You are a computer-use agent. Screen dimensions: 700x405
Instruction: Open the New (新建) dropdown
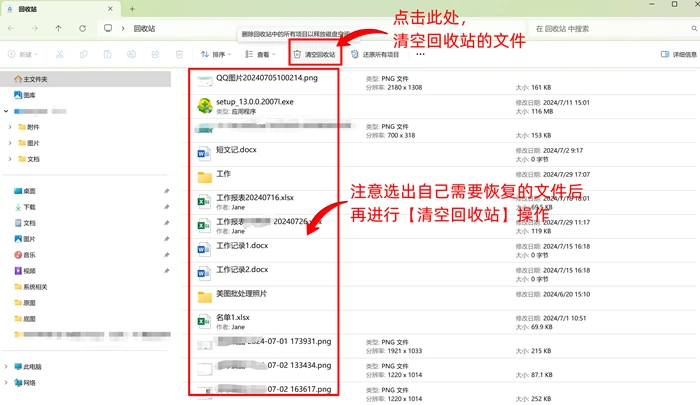click(23, 54)
